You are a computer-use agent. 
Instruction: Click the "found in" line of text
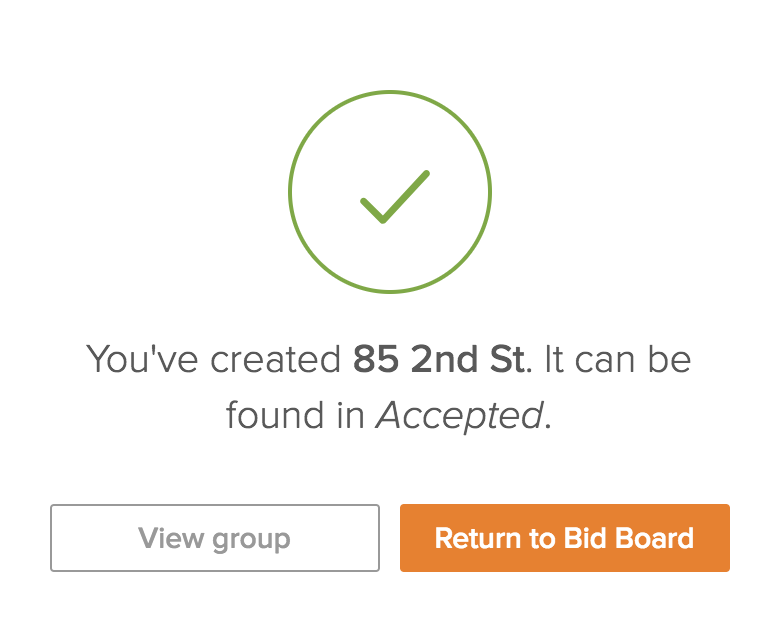click(x=295, y=415)
